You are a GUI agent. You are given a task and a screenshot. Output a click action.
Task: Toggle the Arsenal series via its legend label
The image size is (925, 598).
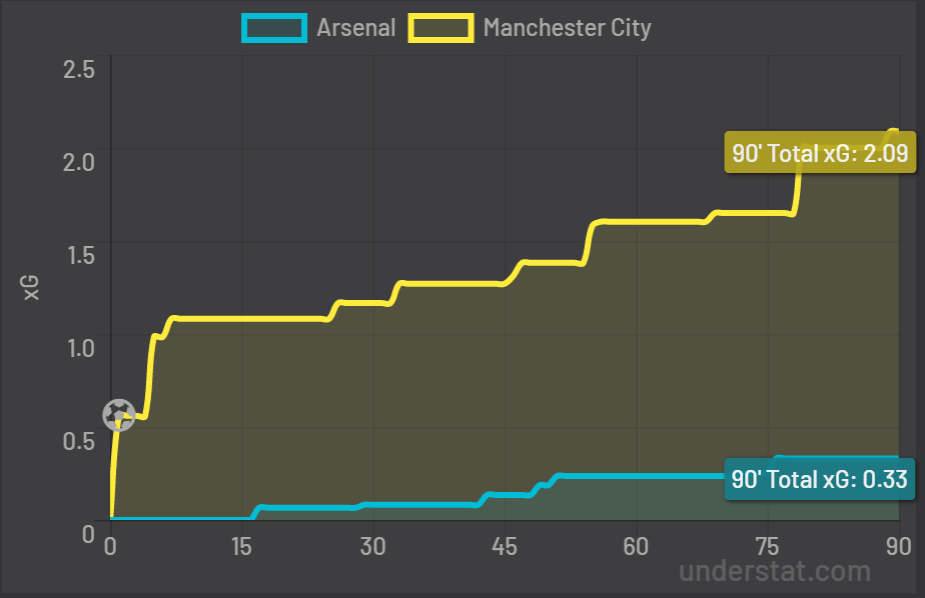[x=356, y=27]
